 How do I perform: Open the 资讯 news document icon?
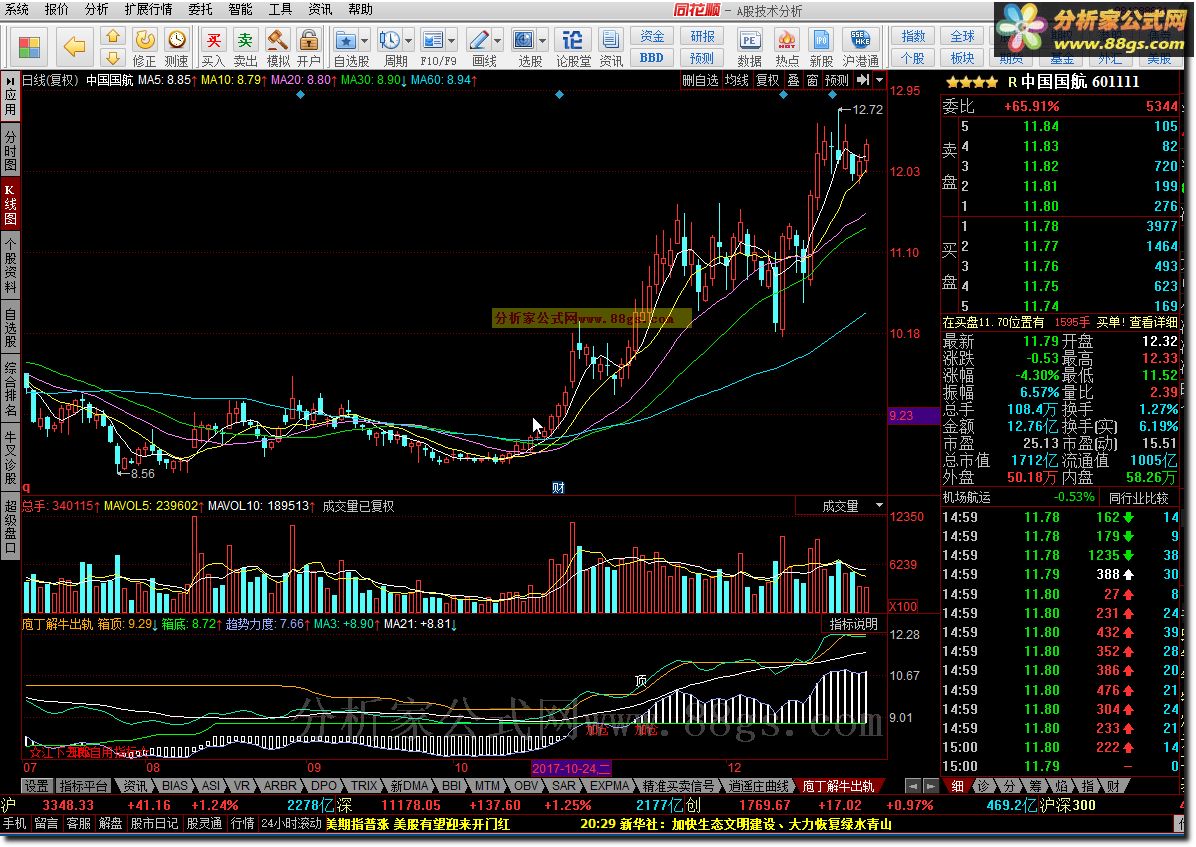click(x=610, y=39)
